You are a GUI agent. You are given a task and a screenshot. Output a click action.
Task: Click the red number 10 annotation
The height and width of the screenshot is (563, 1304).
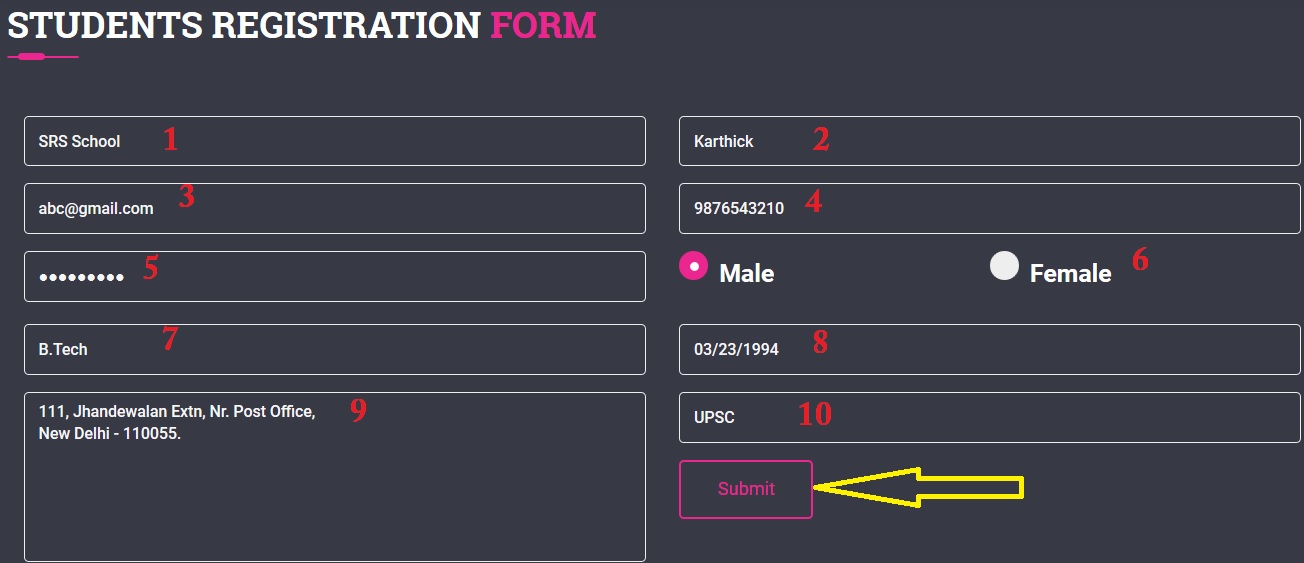click(814, 414)
